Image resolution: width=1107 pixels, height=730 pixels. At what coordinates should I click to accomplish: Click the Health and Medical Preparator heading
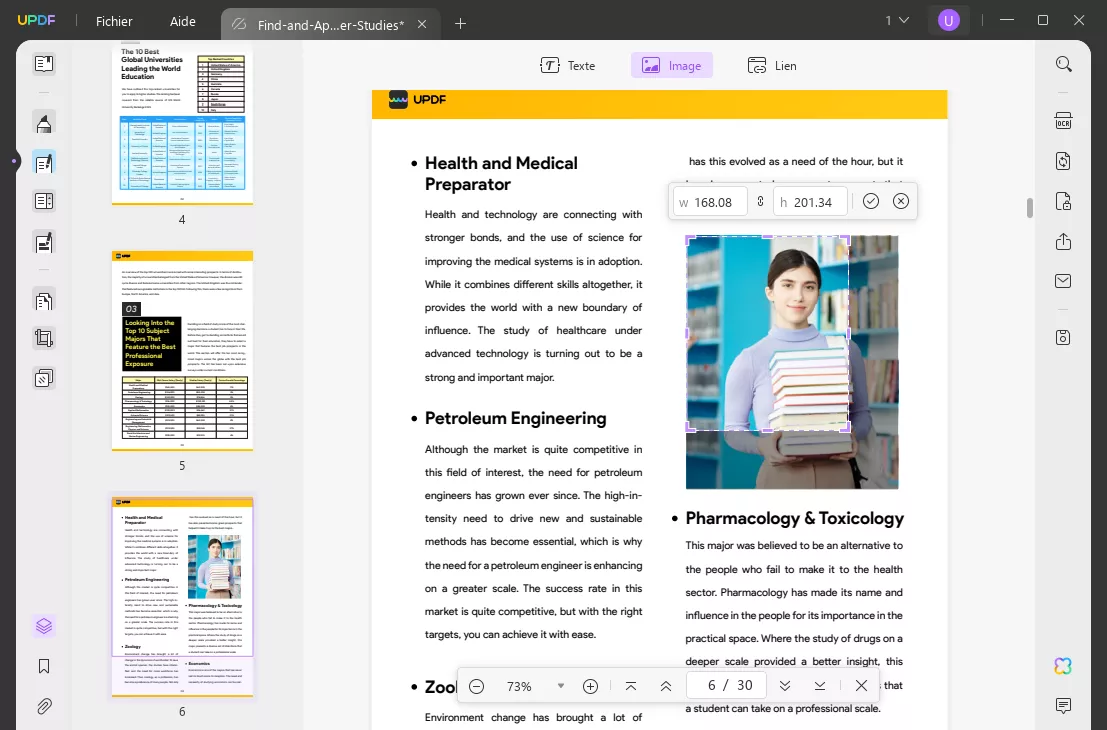(x=501, y=174)
